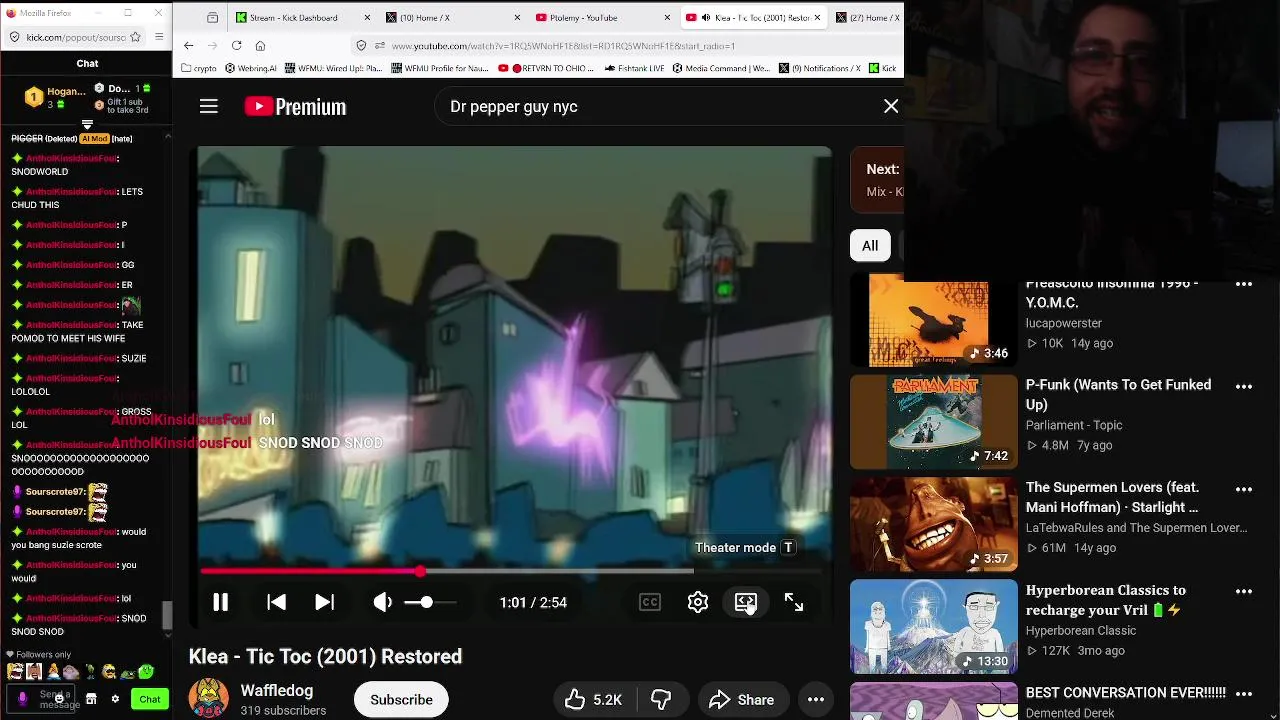Reload the YouTube page
This screenshot has width=1280, height=720.
[x=236, y=46]
